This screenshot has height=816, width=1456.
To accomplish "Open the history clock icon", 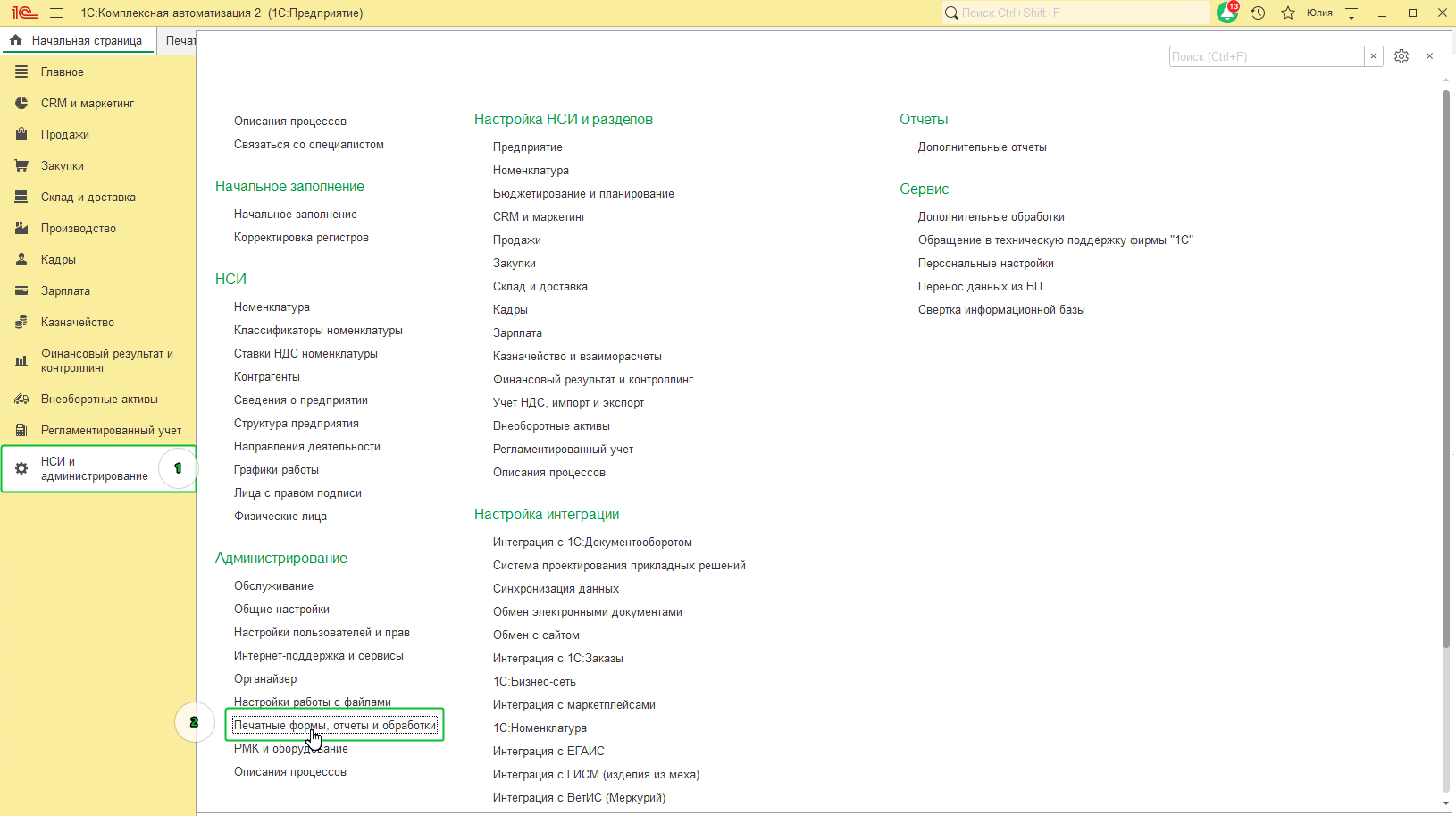I will pyautogui.click(x=1258, y=13).
